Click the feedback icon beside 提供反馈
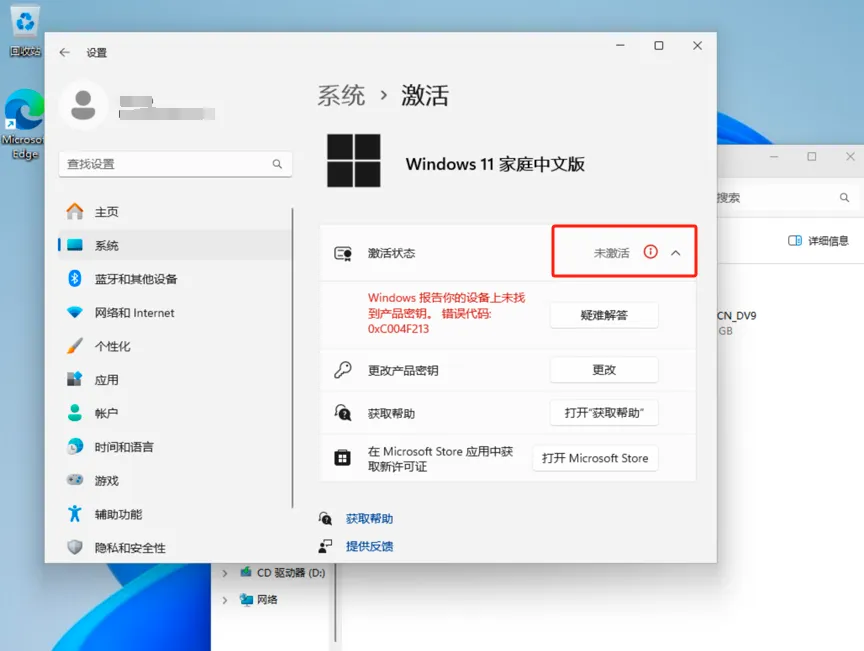This screenshot has height=651, width=864. click(x=325, y=546)
